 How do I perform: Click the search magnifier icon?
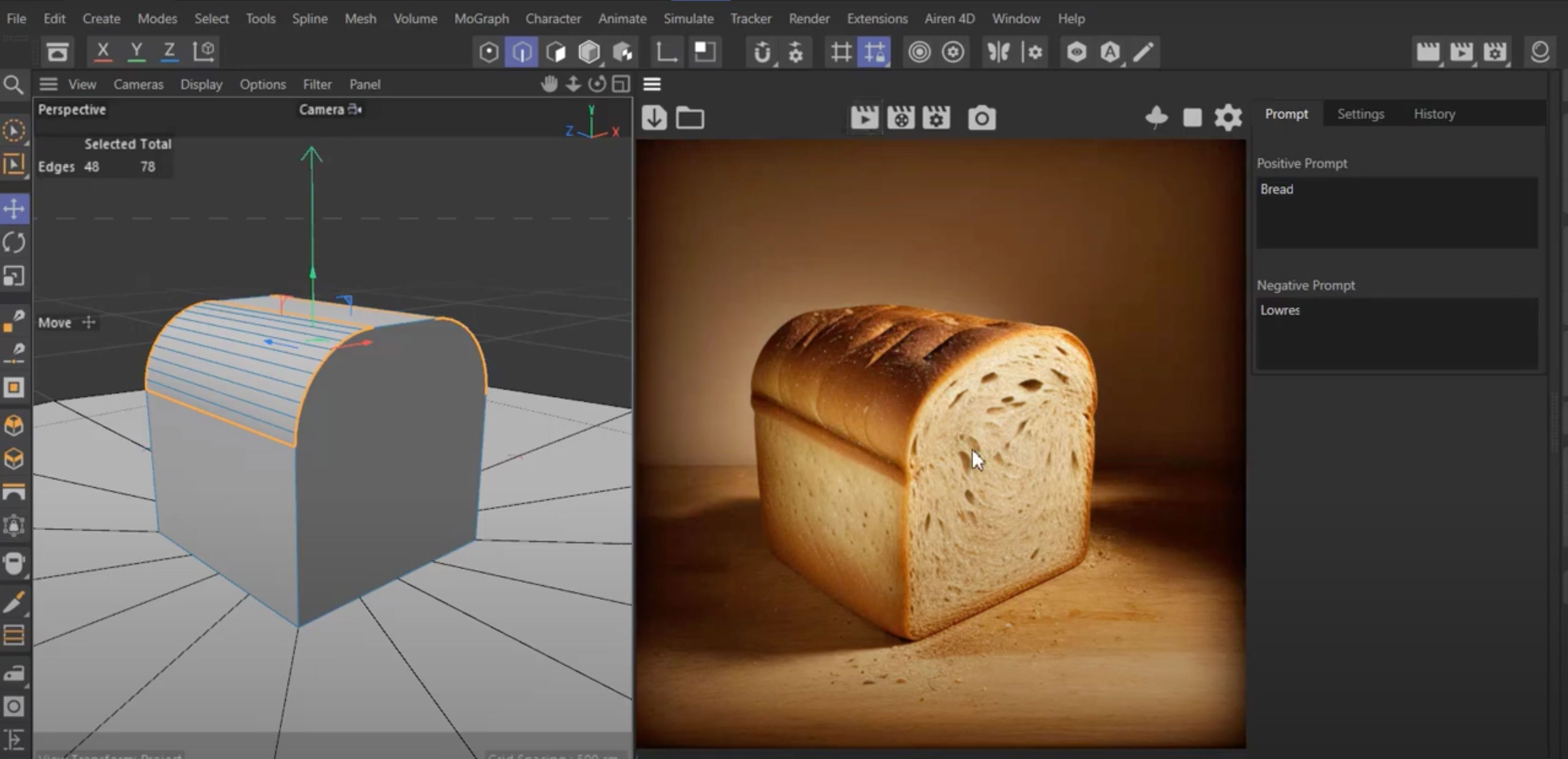[x=13, y=85]
